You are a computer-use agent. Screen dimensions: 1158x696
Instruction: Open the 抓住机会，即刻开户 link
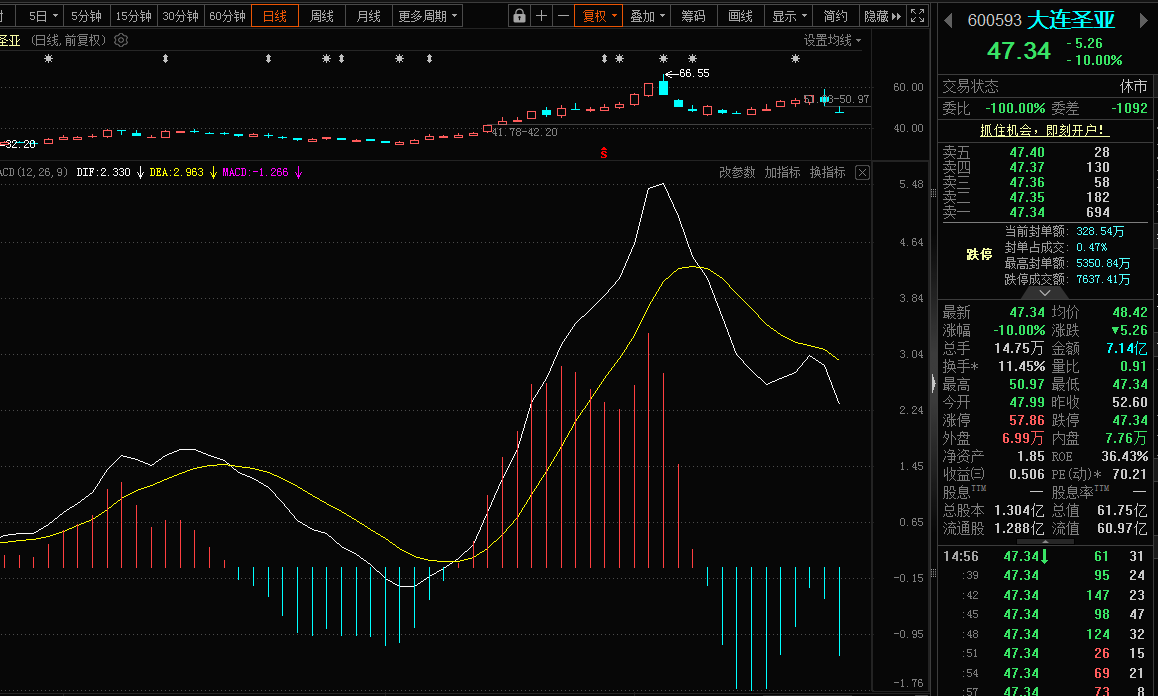(1044, 130)
